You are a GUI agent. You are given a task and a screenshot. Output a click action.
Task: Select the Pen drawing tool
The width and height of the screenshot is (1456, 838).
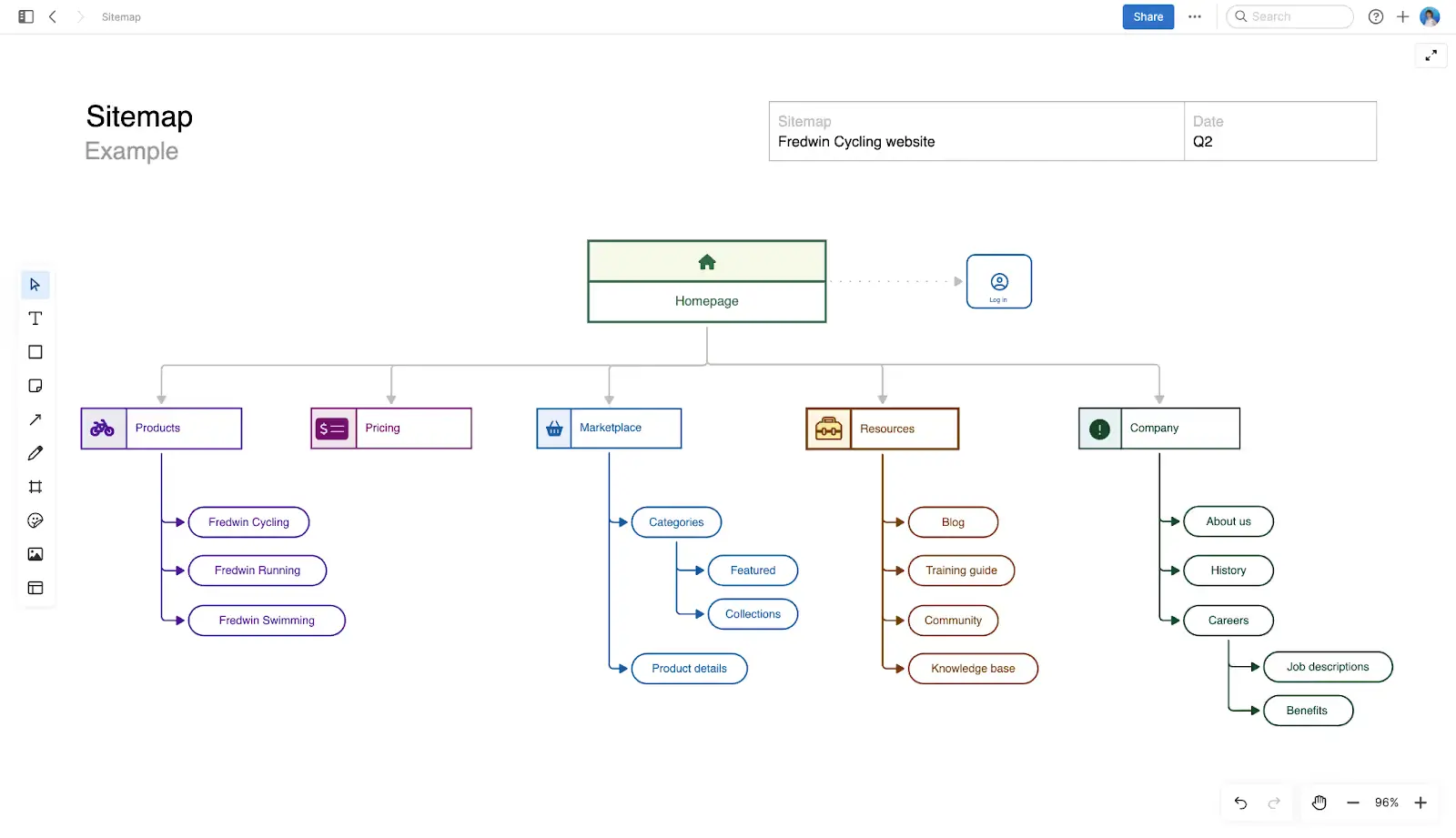35,453
